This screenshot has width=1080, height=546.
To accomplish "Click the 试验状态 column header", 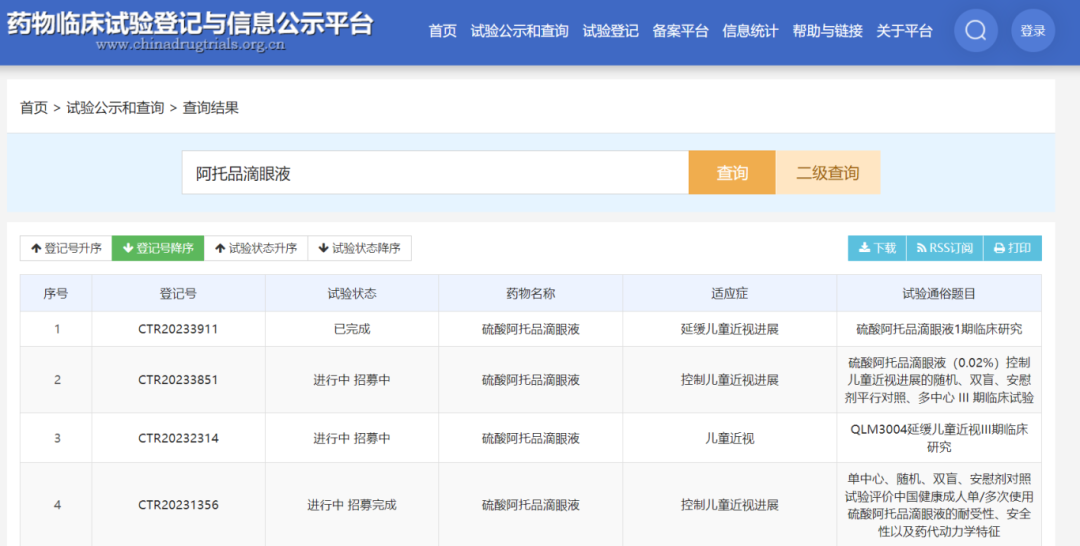I will tap(352, 293).
